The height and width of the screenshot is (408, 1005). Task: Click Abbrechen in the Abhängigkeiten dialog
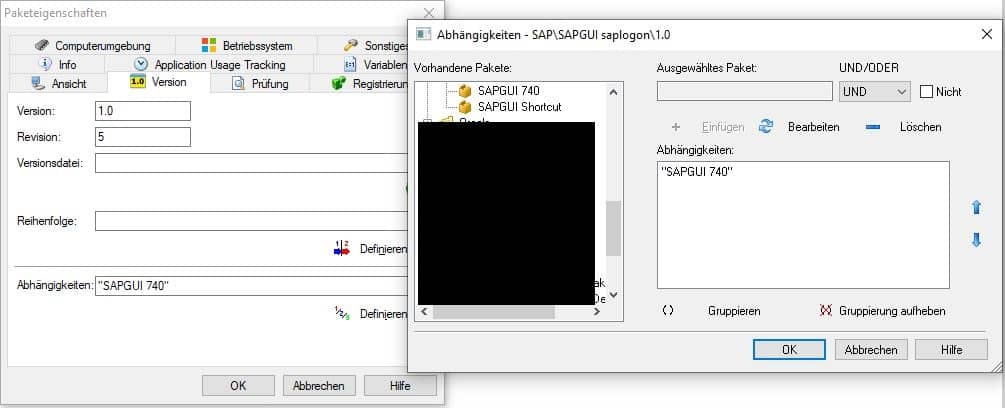tap(870, 350)
